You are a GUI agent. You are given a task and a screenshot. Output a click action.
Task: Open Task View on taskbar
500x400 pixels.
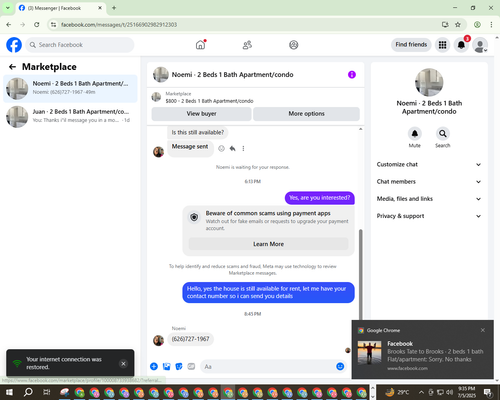[x=47, y=392]
